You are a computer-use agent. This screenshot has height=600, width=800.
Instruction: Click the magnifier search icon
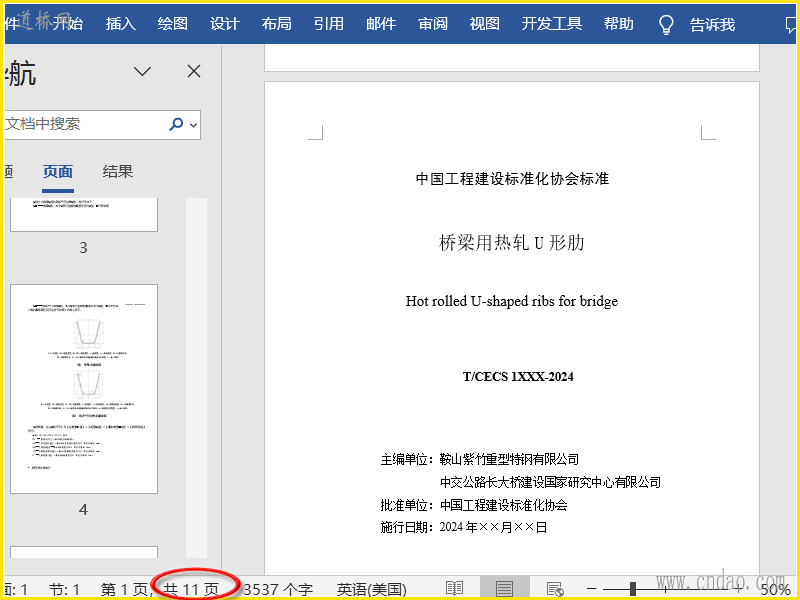click(x=176, y=124)
